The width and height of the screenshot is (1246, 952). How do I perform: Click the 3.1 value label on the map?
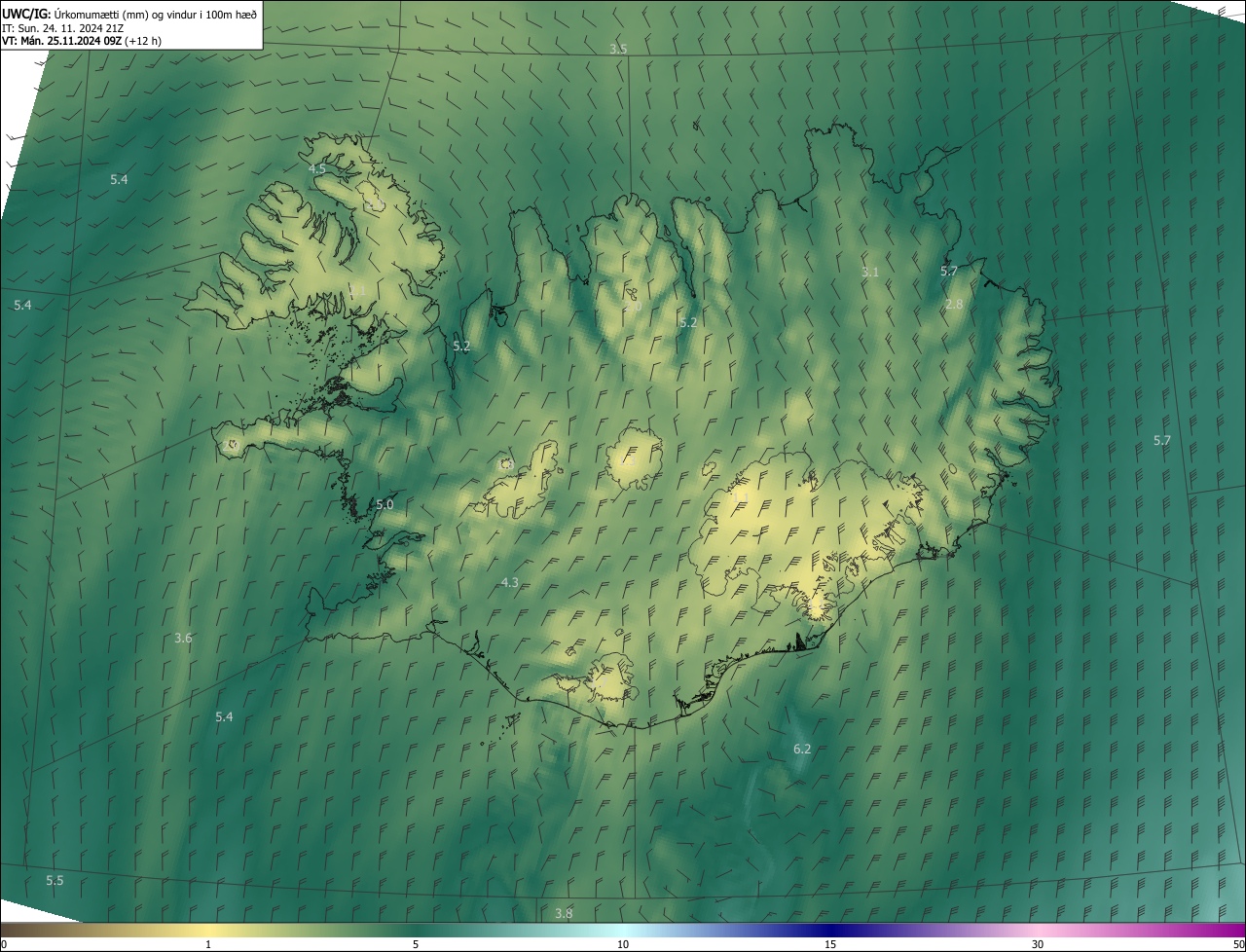[870, 272]
